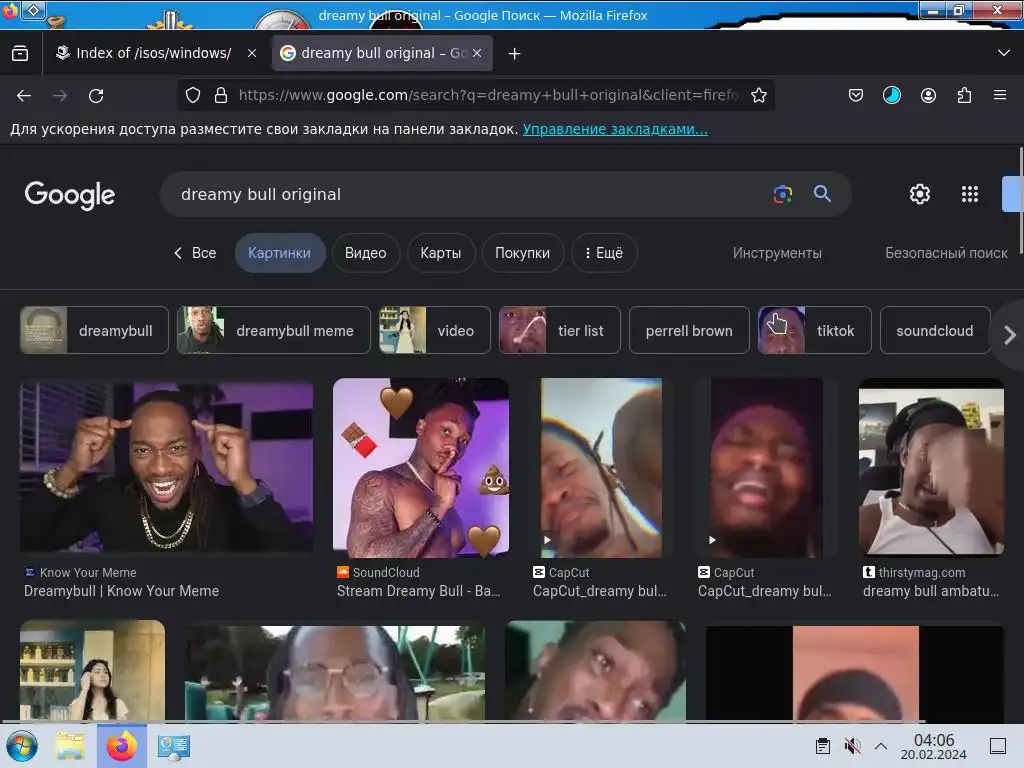
Task: Open Firefox recent browsing view icon
Action: (x=20, y=54)
